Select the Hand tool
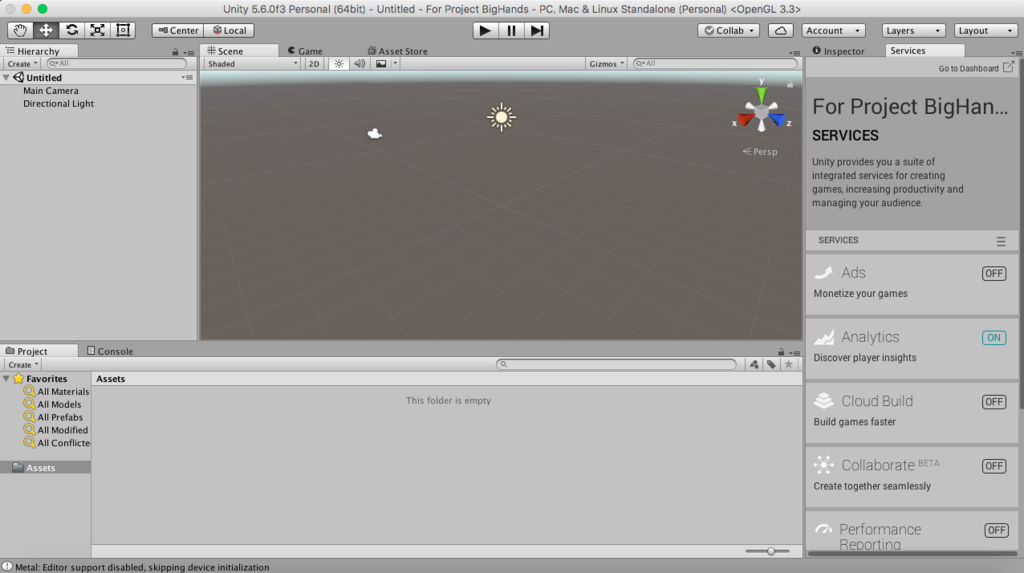 (x=20, y=31)
